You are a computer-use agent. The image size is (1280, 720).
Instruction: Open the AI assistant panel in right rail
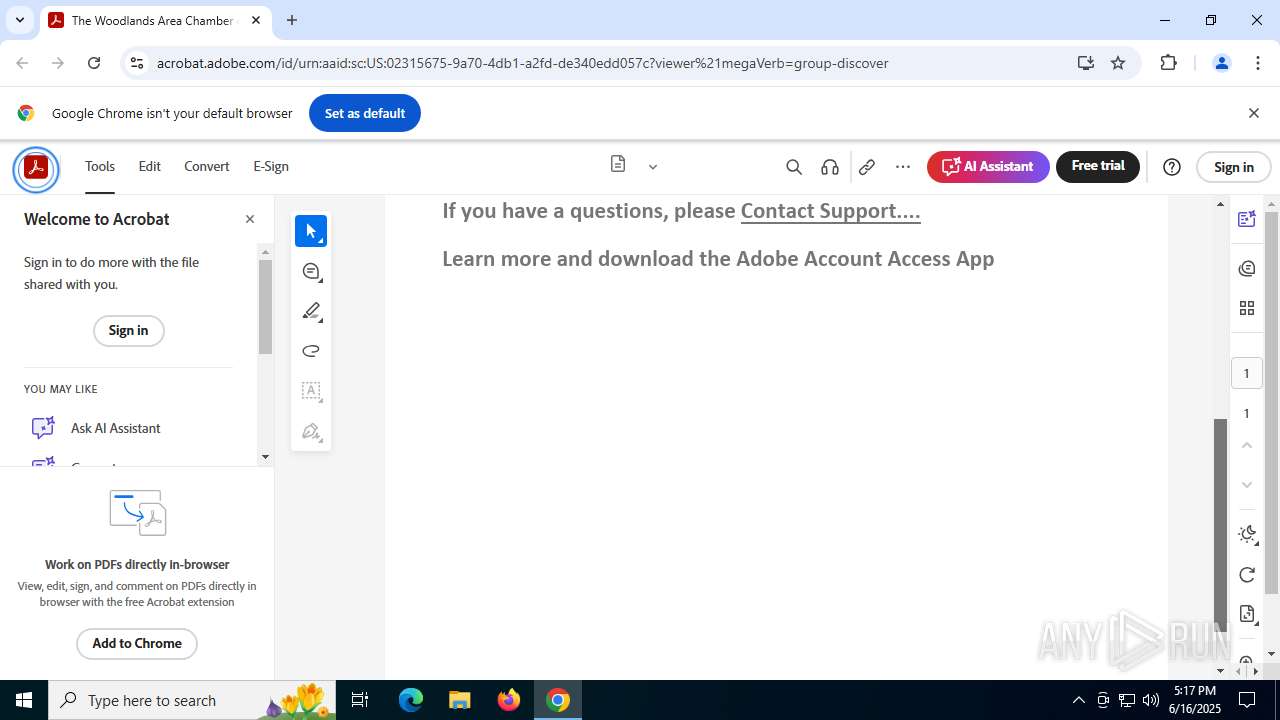[x=1247, y=219]
